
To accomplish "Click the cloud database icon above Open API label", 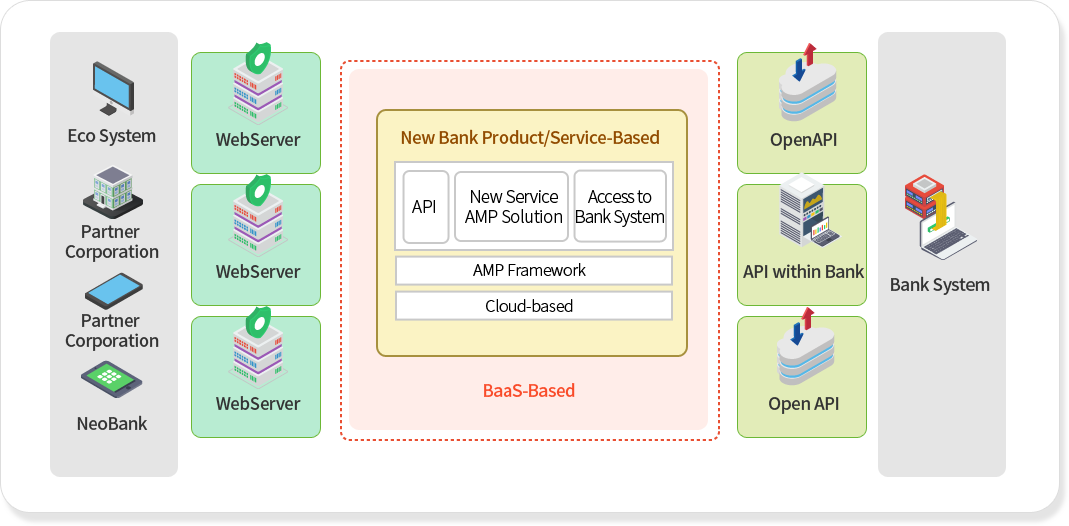I will 807,346.
